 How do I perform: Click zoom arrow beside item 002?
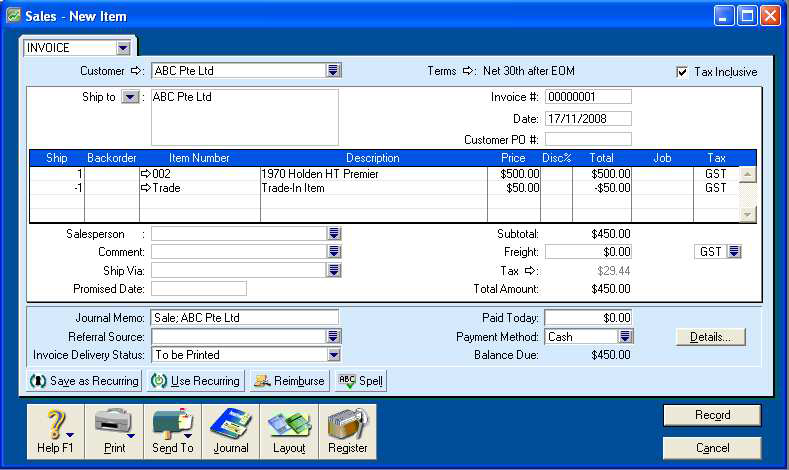click(146, 174)
